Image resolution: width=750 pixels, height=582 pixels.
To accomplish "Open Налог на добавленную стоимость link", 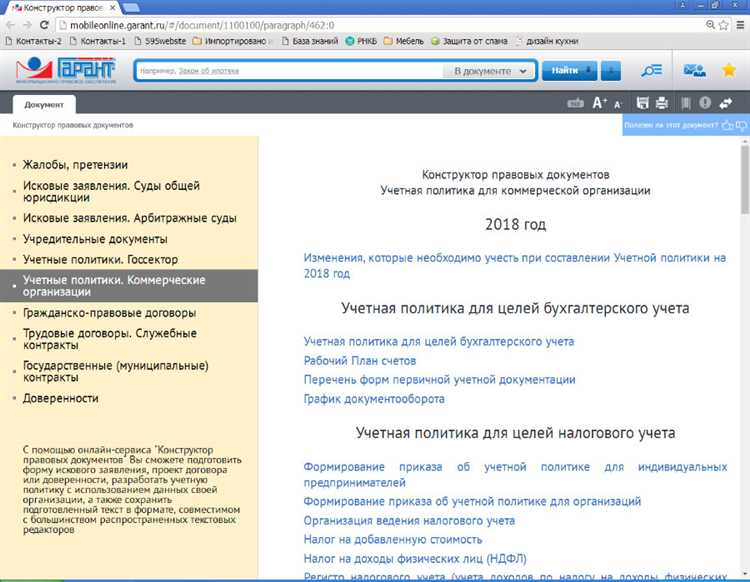I will pos(393,539).
